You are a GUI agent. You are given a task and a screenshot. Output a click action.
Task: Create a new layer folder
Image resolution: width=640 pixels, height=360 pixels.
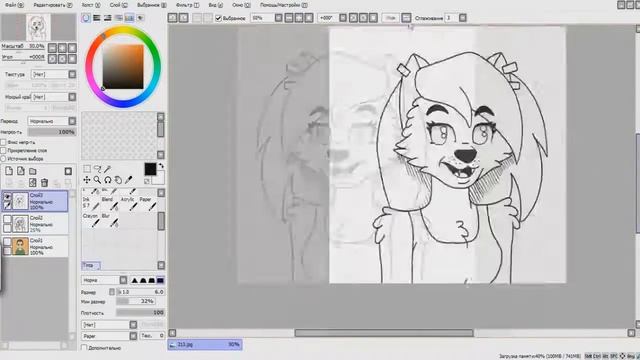click(33, 171)
